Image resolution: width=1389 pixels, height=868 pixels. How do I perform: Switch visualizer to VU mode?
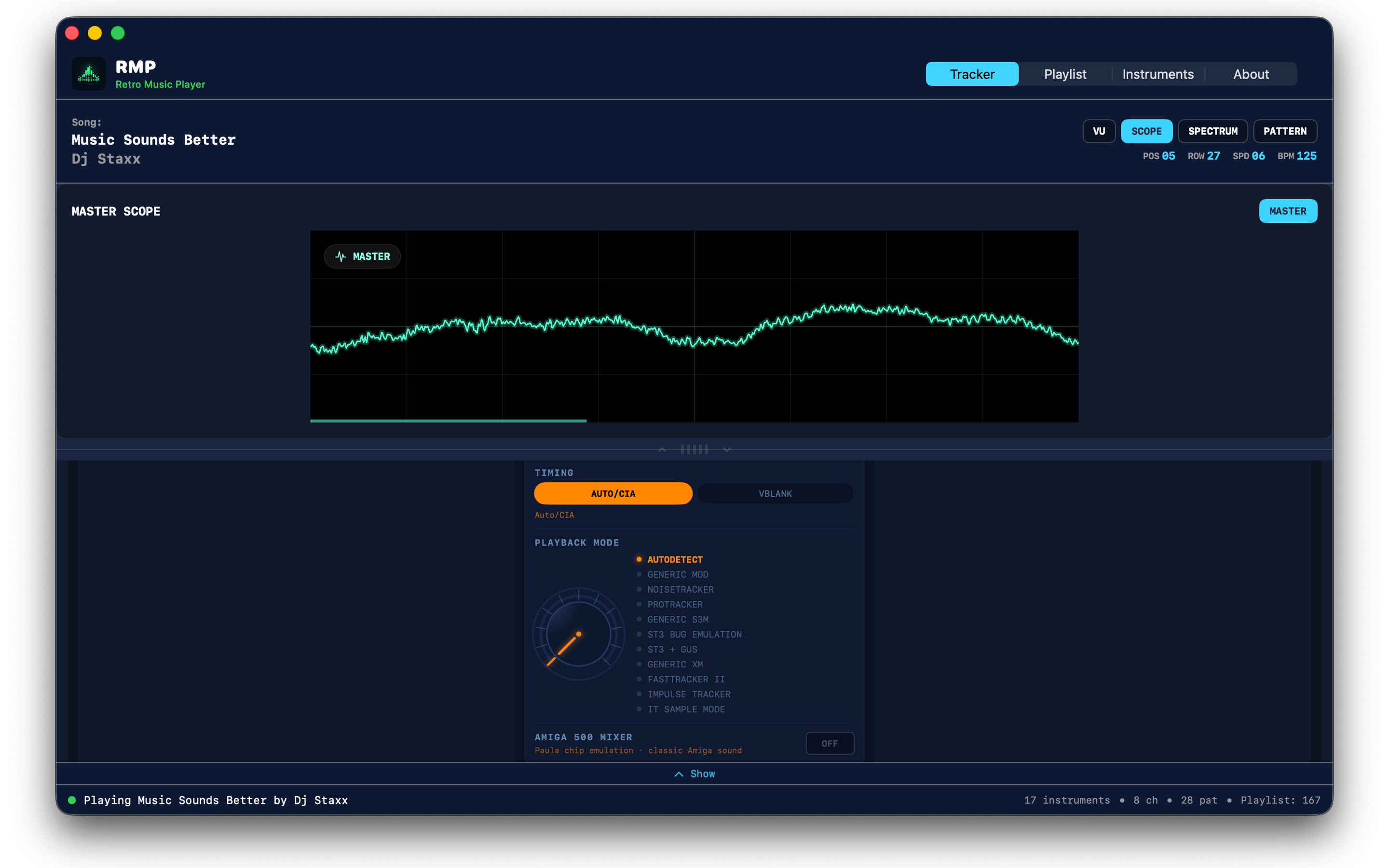1099,131
